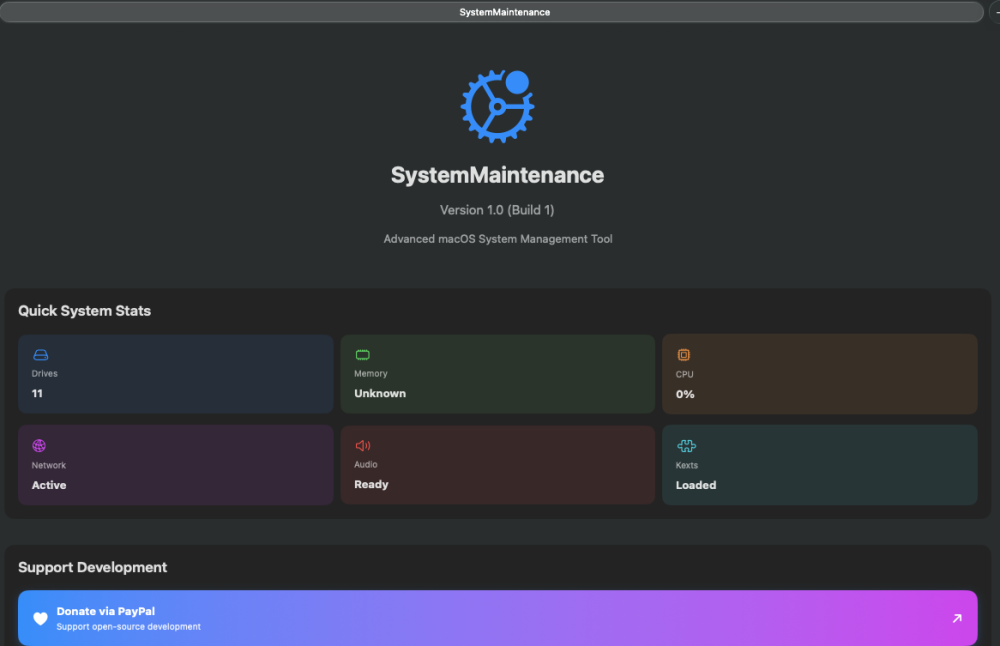The image size is (1000, 646).
Task: Click the 0% CPU value
Action: (685, 394)
